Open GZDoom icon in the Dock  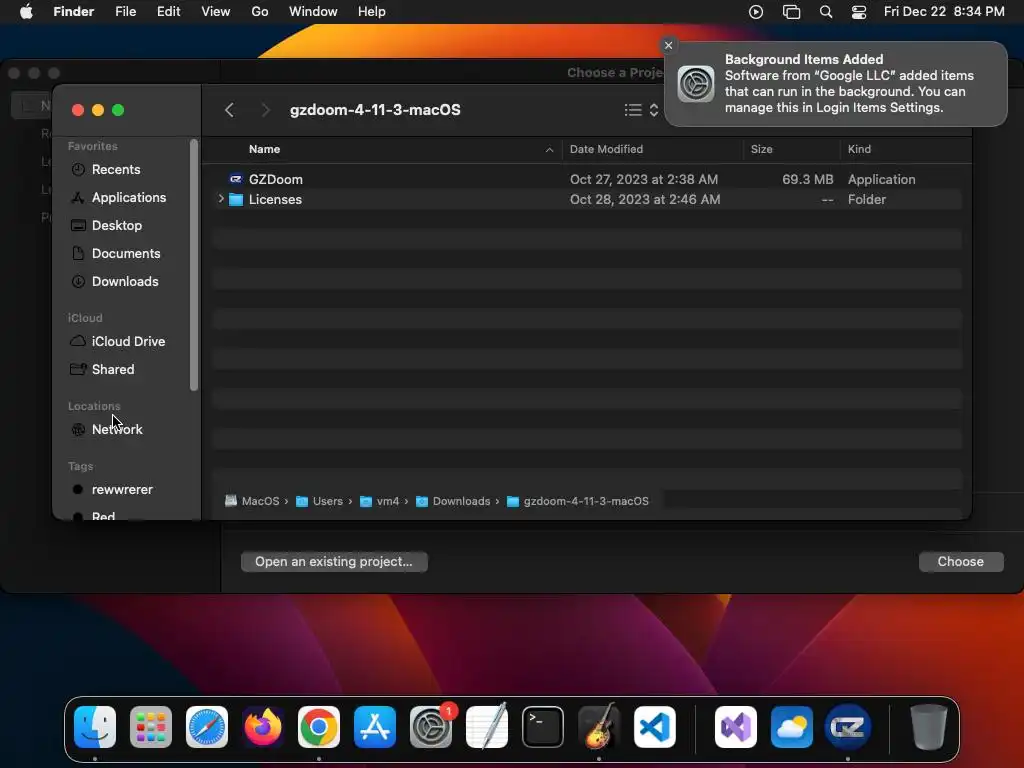[848, 726]
